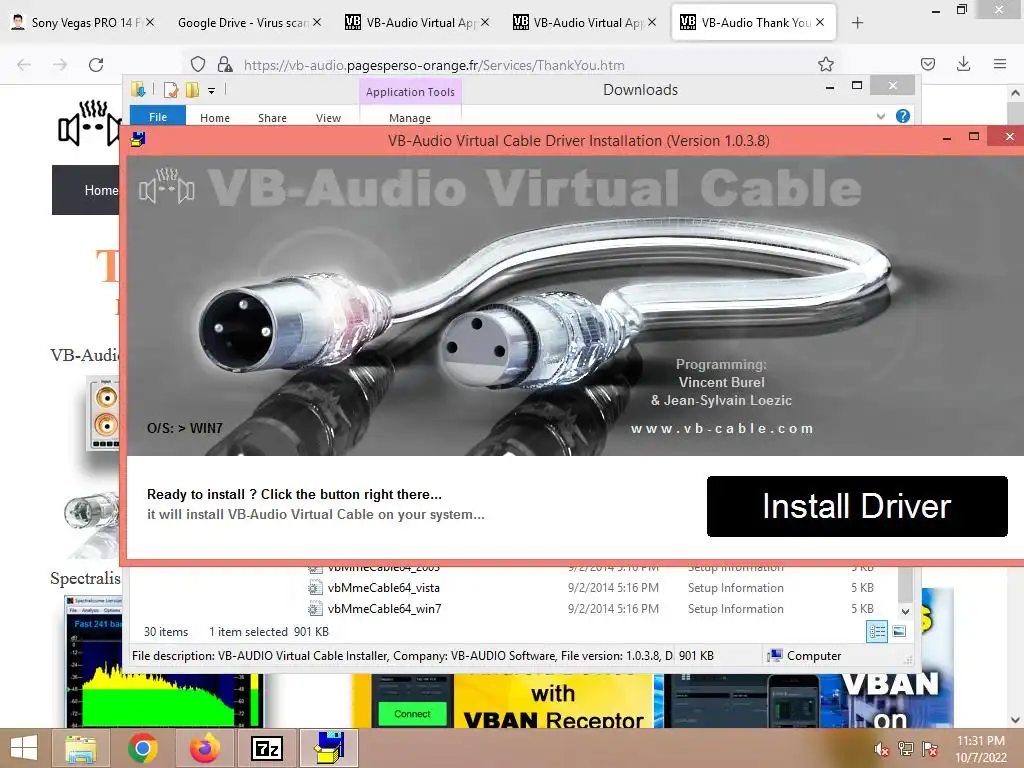Open Firefox from the taskbar
The height and width of the screenshot is (768, 1024).
(x=205, y=748)
